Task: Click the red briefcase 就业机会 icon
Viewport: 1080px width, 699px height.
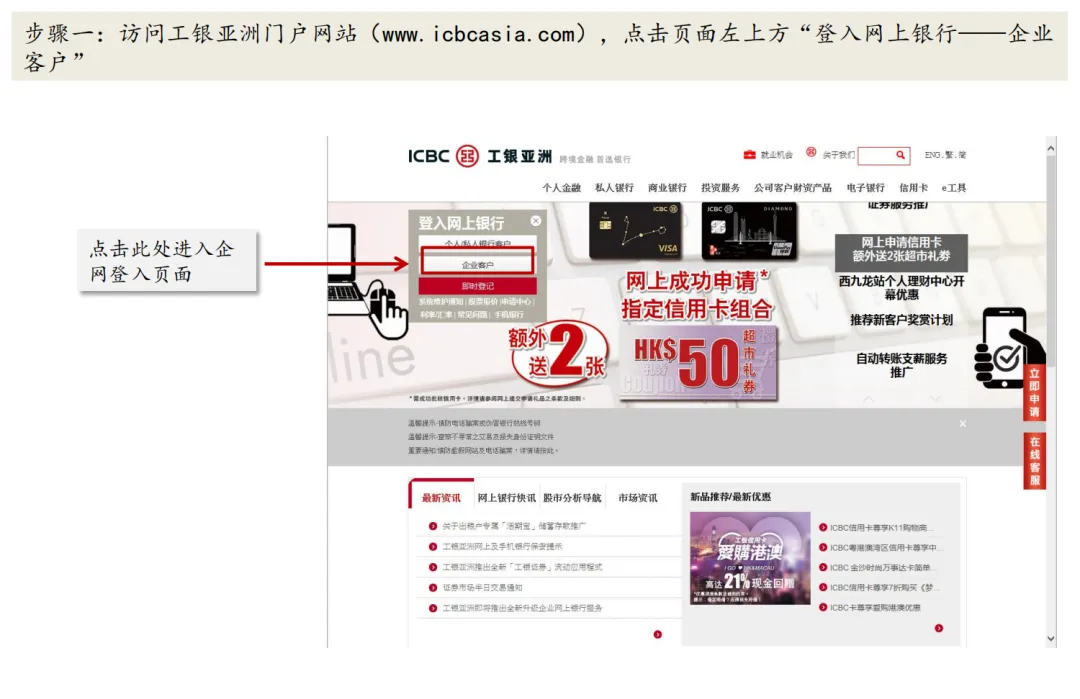Action: (x=749, y=155)
